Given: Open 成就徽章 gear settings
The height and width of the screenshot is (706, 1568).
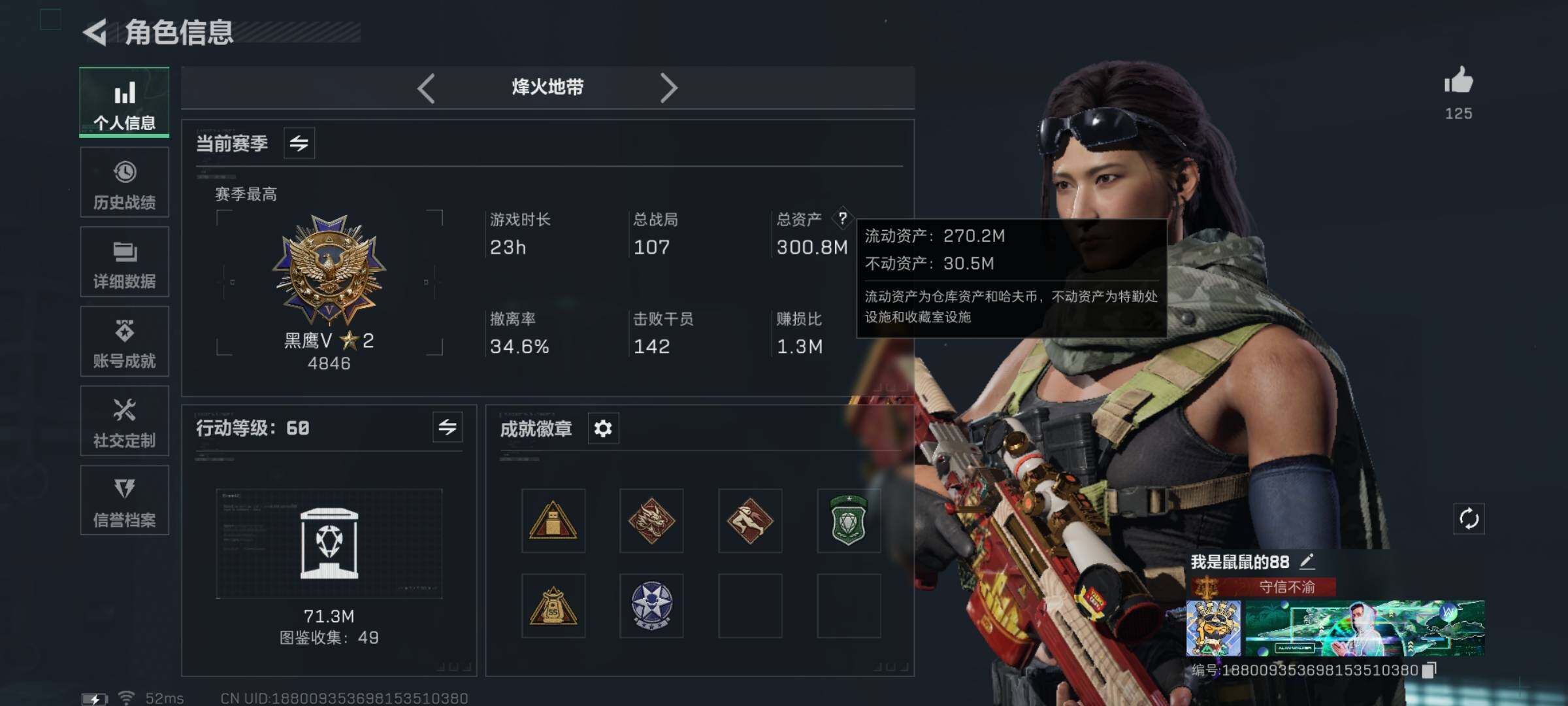Looking at the screenshot, I should [x=603, y=429].
